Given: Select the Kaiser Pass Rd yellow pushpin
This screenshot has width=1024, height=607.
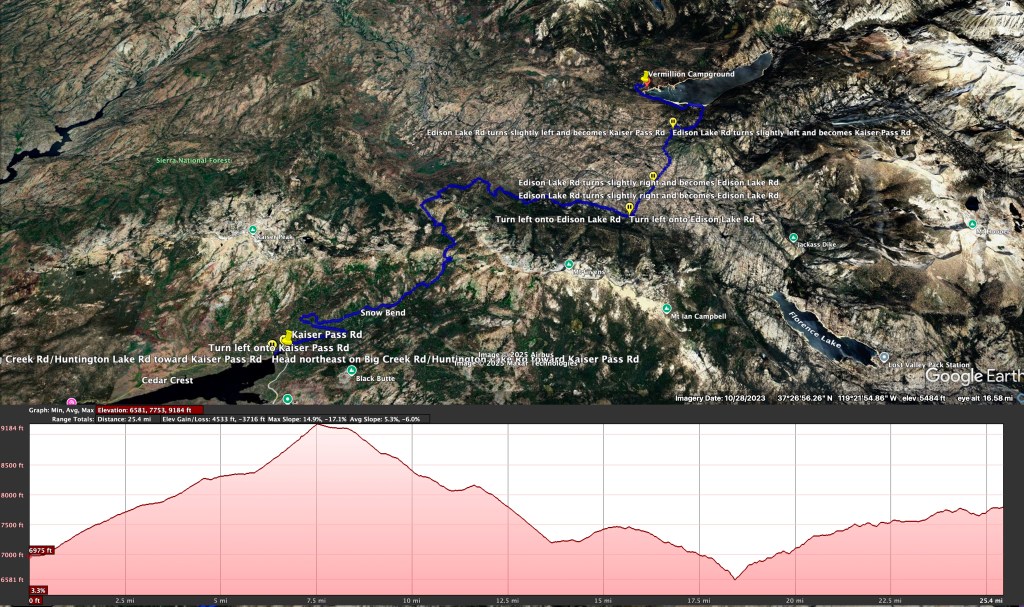Looking at the screenshot, I should 288,336.
